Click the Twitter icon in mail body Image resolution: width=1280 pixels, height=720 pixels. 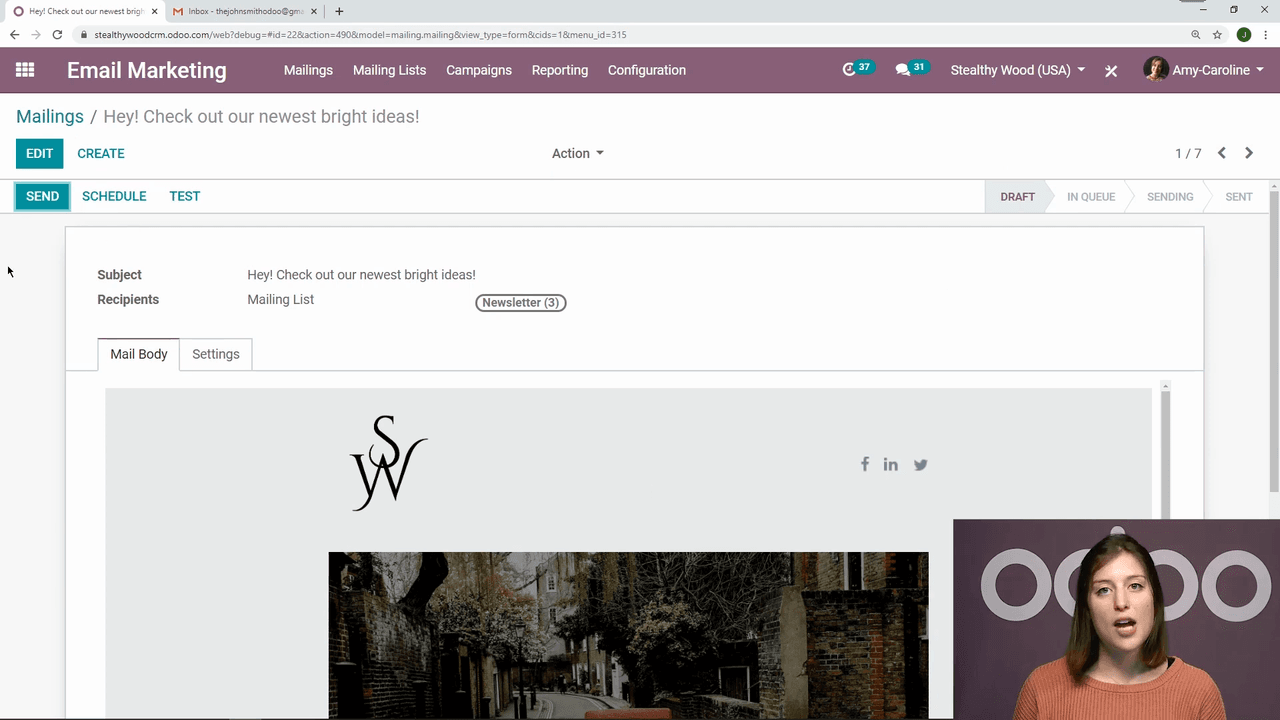(x=920, y=464)
